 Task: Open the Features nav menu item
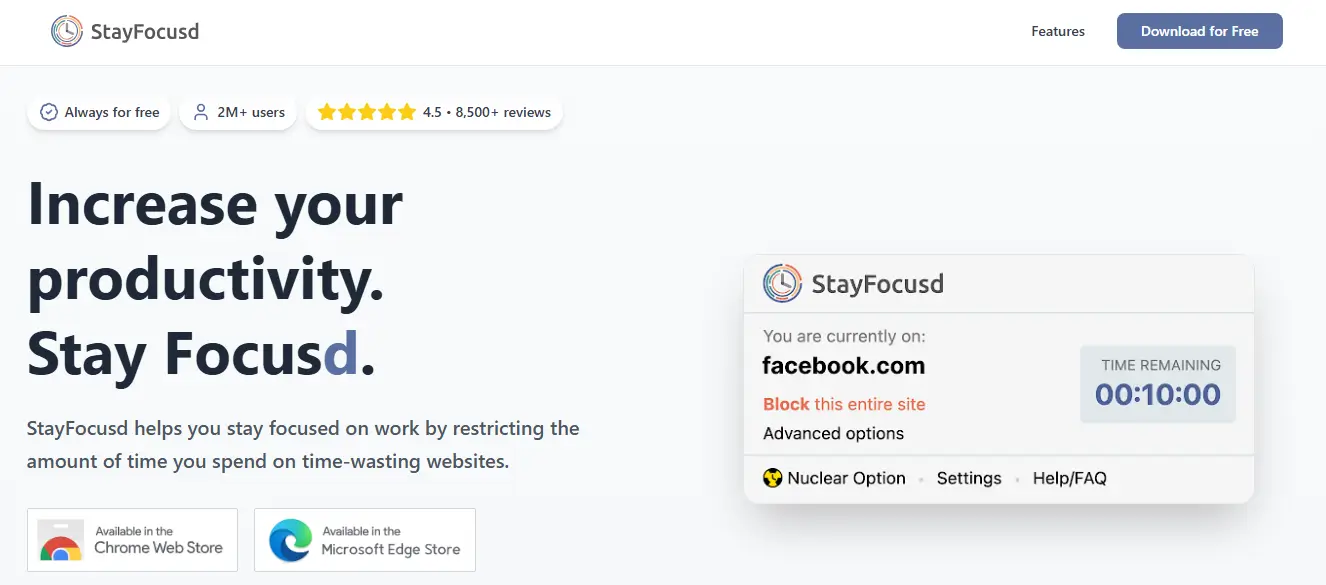tap(1058, 31)
